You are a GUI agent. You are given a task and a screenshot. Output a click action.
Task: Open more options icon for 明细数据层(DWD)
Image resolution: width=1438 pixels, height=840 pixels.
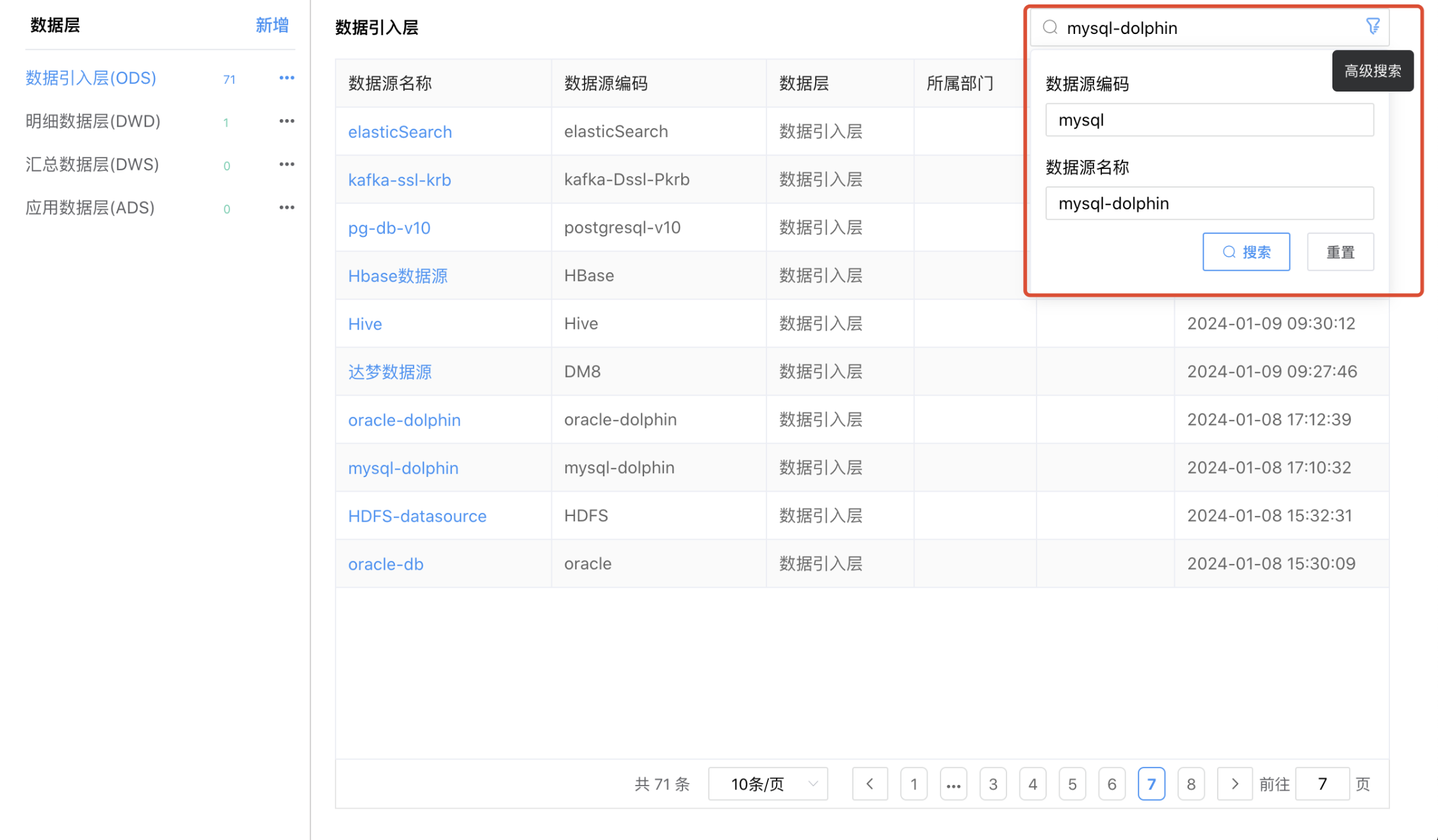pyautogui.click(x=286, y=120)
